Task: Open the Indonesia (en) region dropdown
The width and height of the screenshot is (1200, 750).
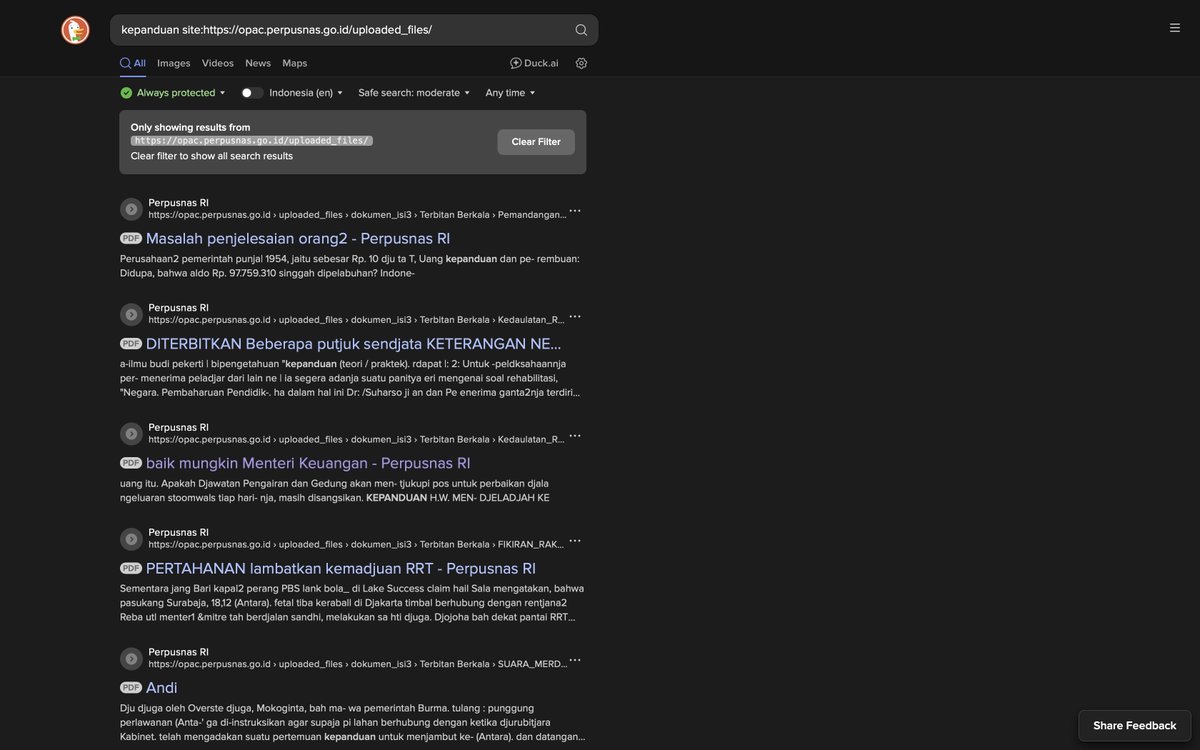Action: click(x=306, y=93)
